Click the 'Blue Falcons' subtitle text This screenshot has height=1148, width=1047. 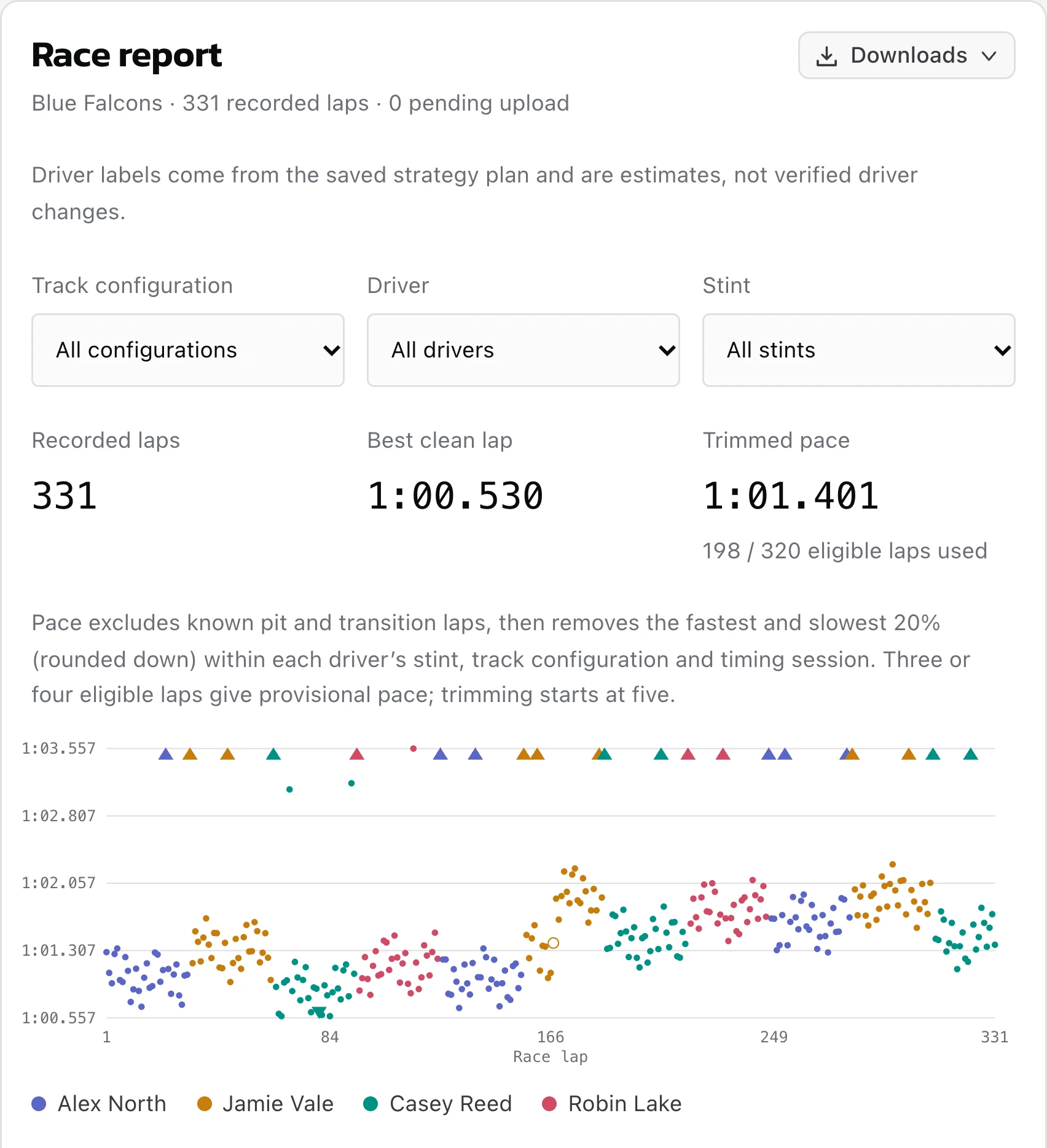(x=97, y=103)
